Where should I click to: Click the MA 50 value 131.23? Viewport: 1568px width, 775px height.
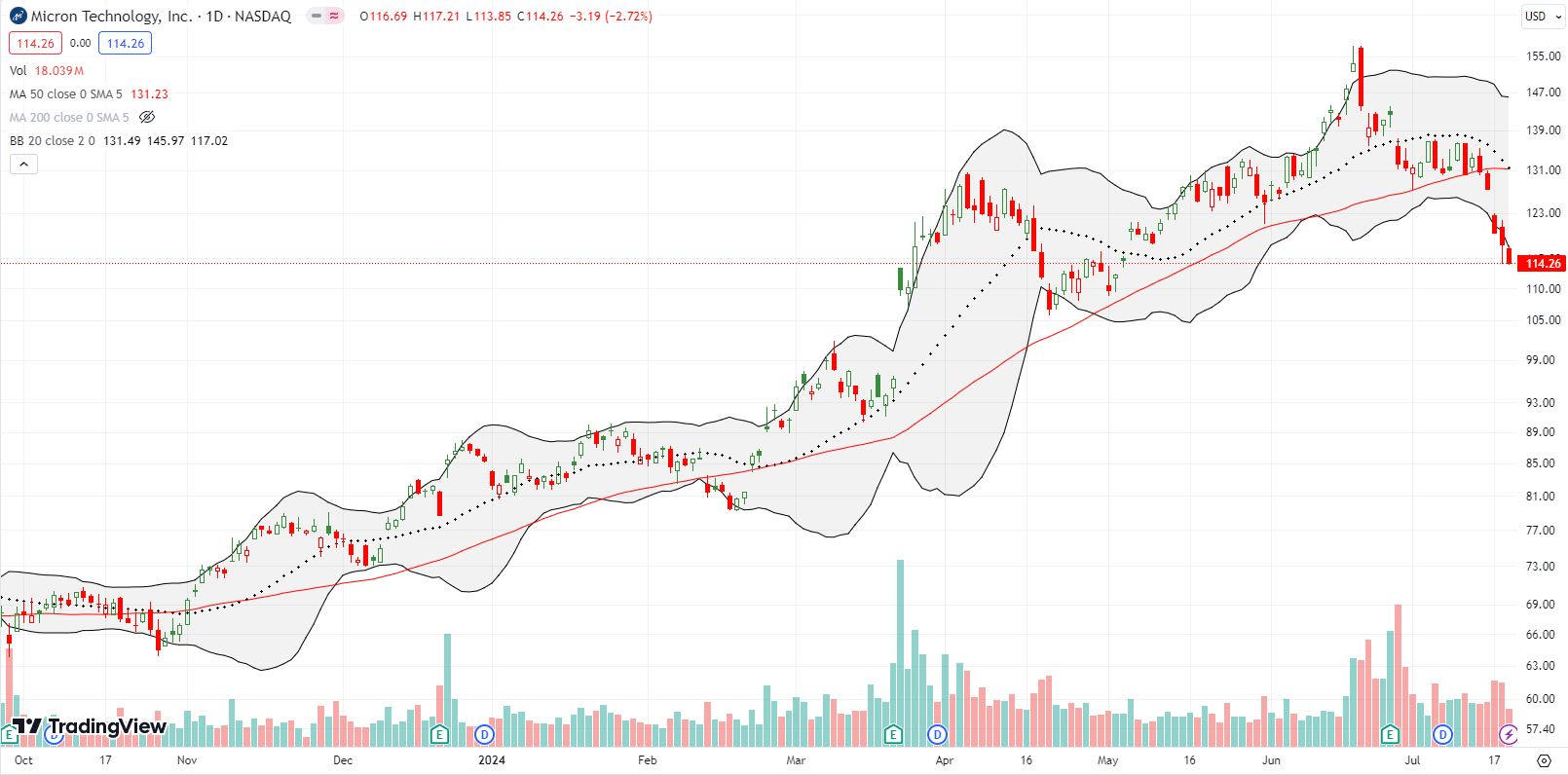tap(149, 94)
